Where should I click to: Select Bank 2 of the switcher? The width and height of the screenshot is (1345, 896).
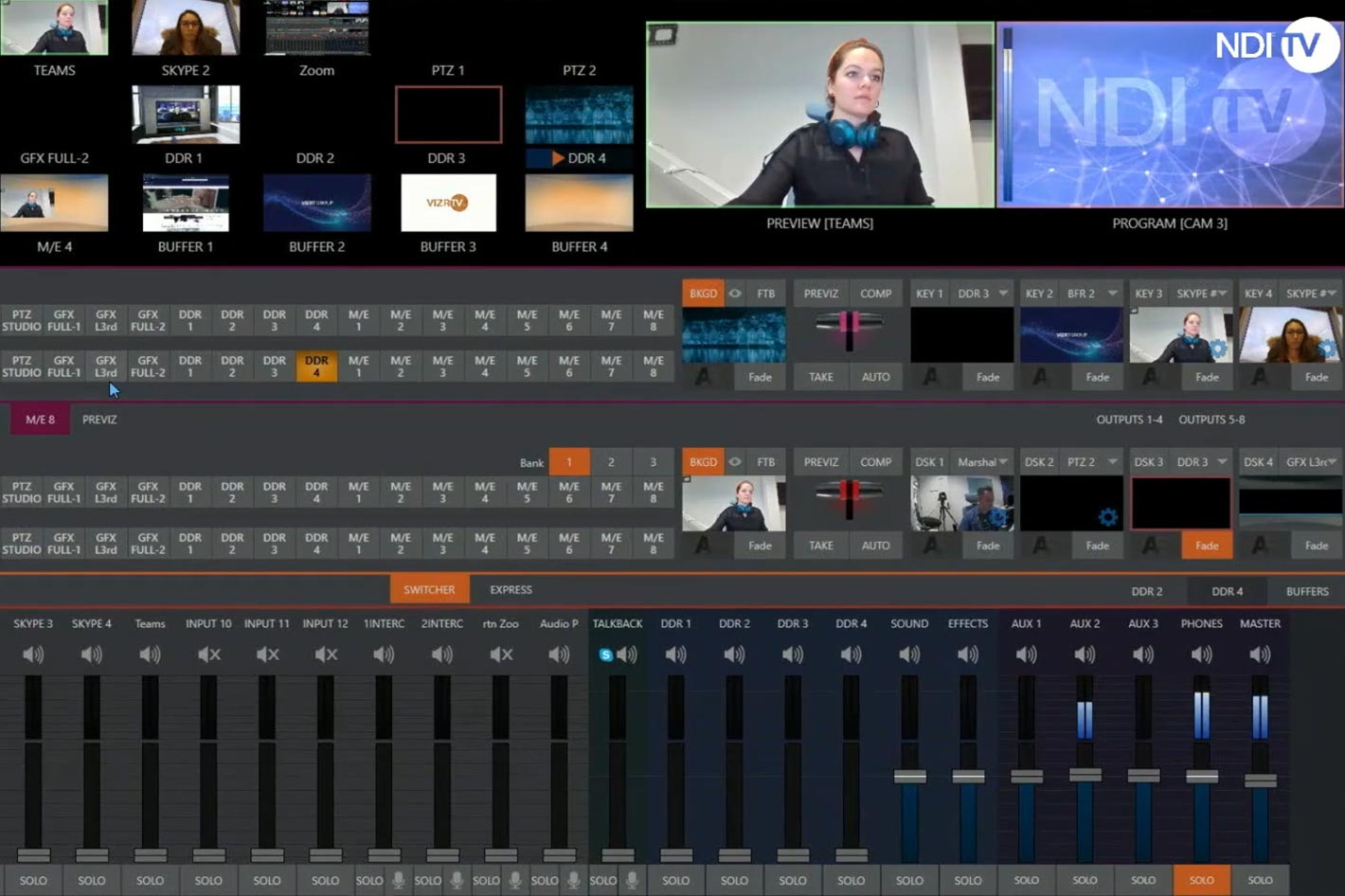point(611,462)
